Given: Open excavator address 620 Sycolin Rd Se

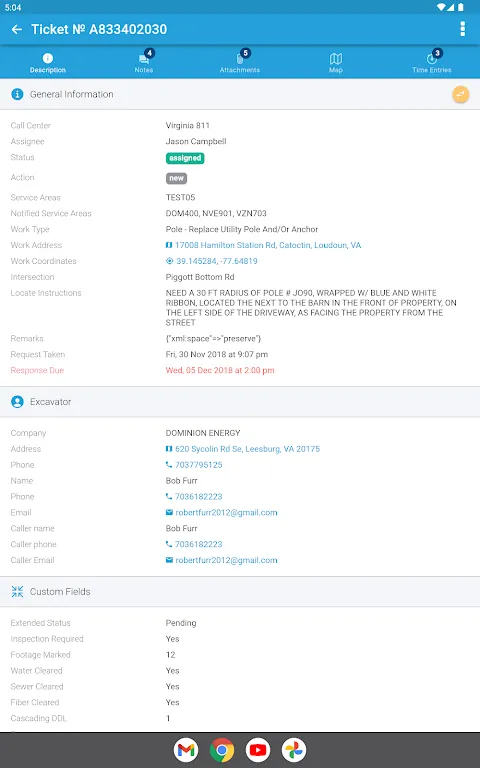Looking at the screenshot, I should point(243,449).
